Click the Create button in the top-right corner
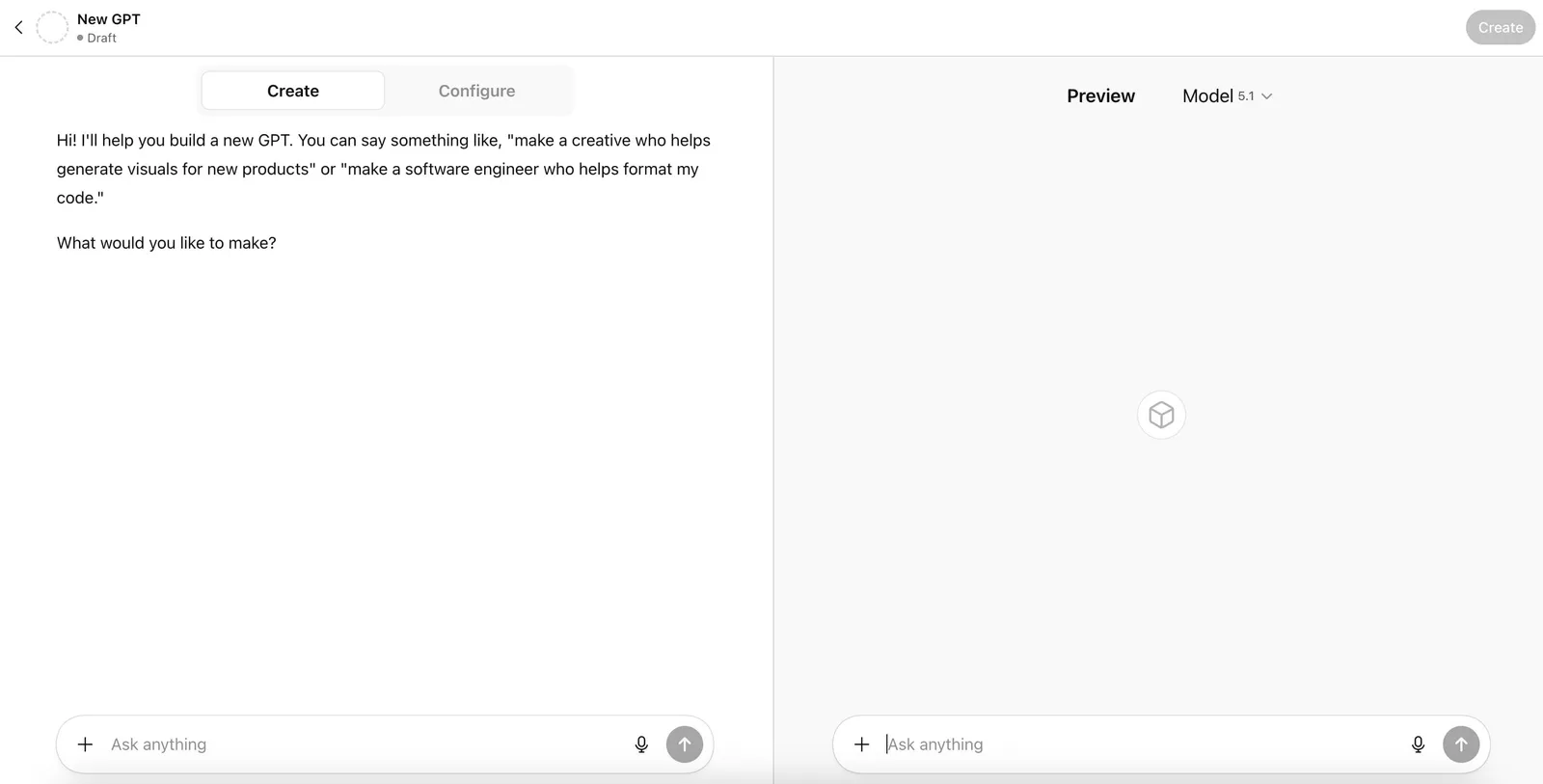1543x784 pixels. [x=1500, y=27]
